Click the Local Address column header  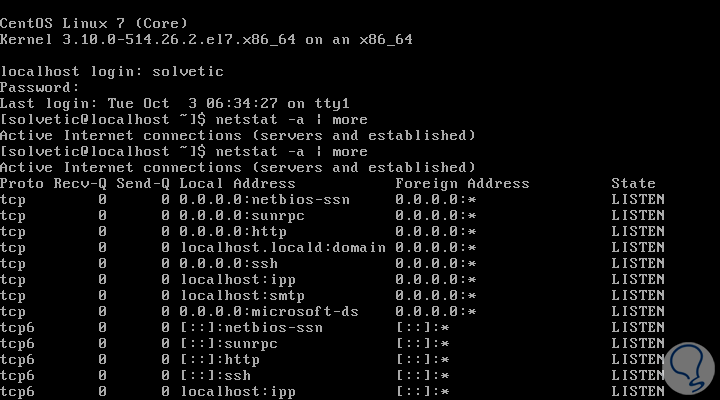coord(237,183)
